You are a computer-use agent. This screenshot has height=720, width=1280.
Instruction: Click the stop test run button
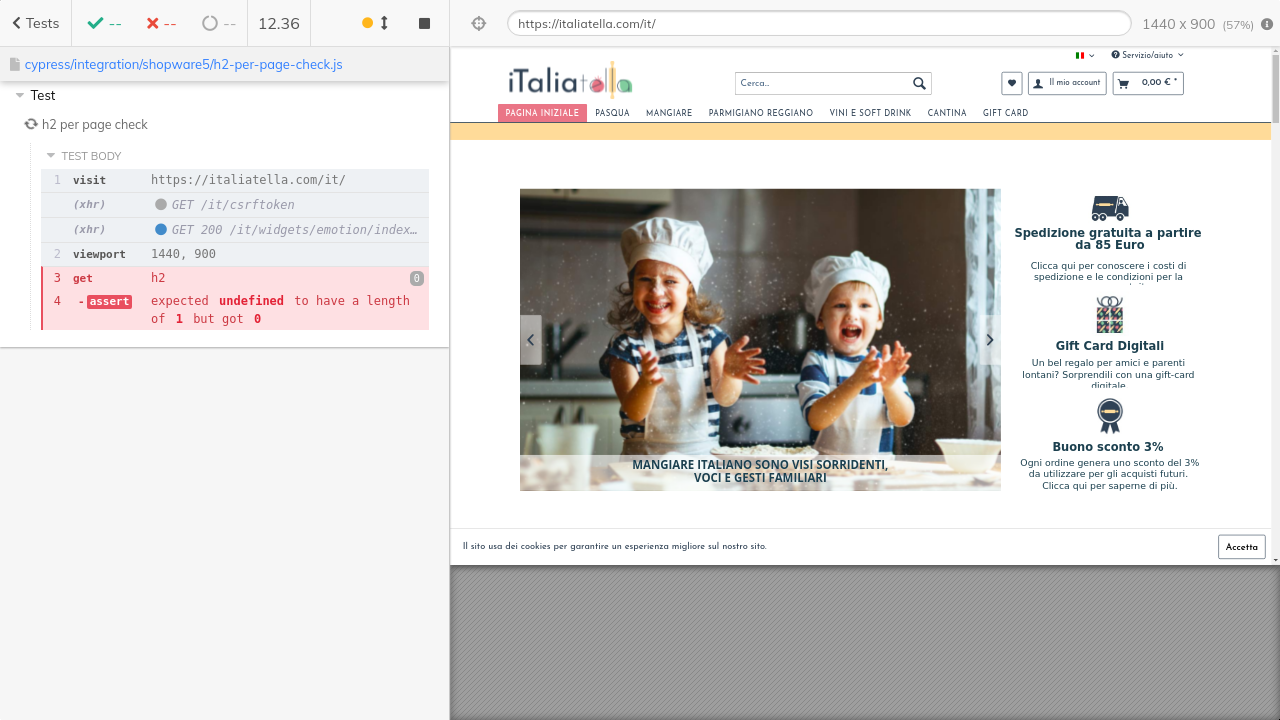click(424, 23)
